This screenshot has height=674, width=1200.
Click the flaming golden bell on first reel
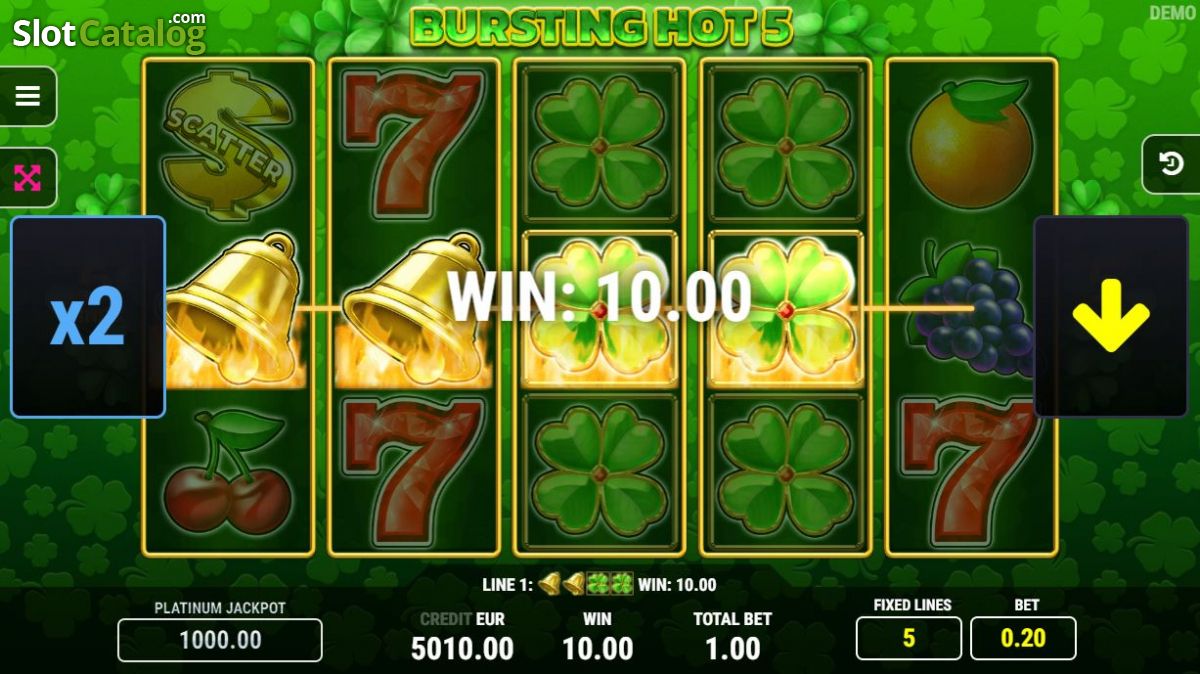click(x=229, y=309)
